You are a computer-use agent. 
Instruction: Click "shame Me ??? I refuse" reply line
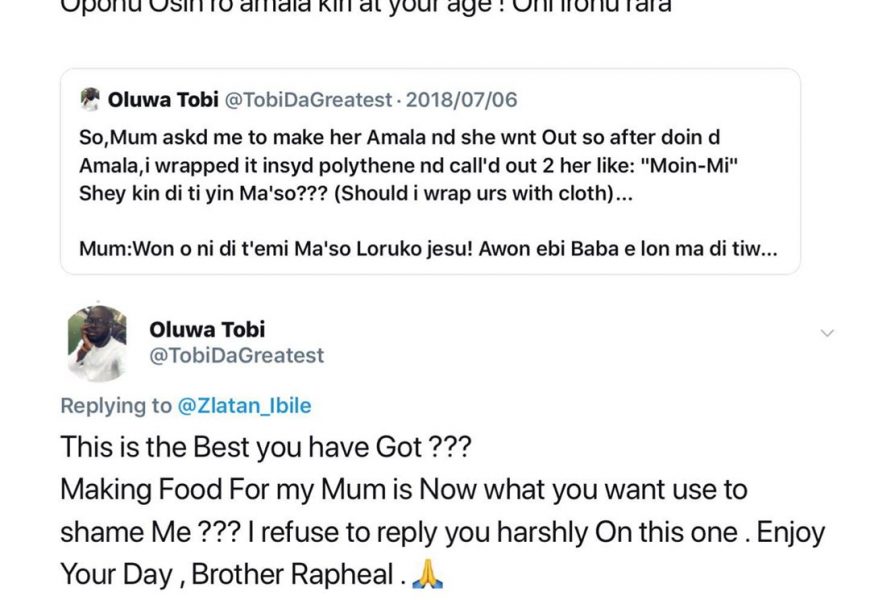tap(442, 533)
